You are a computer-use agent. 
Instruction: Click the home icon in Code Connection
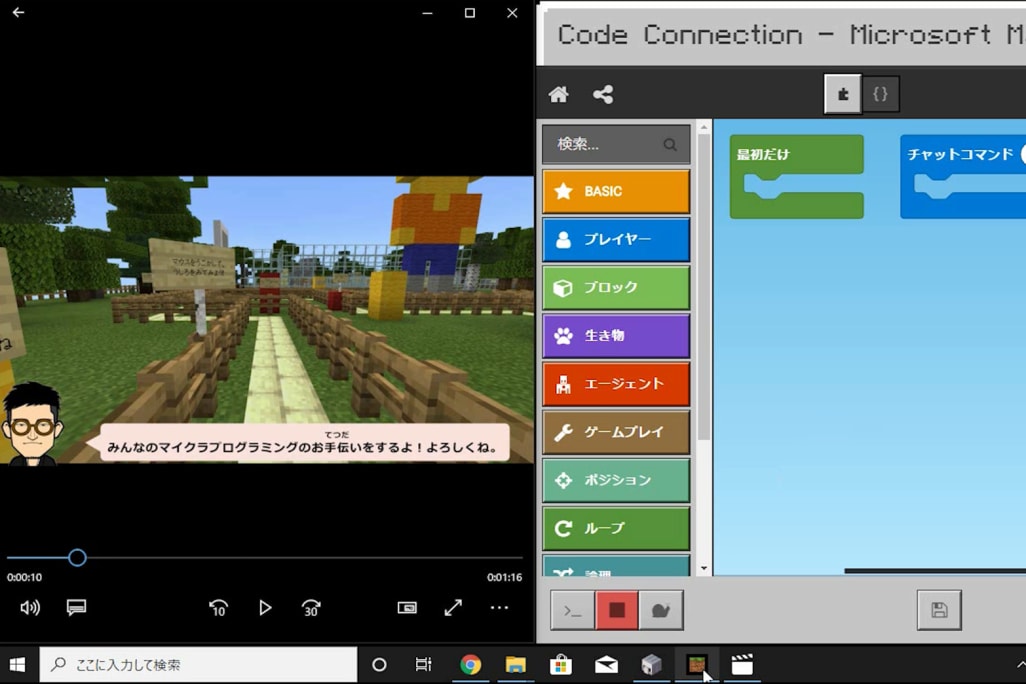tap(559, 95)
